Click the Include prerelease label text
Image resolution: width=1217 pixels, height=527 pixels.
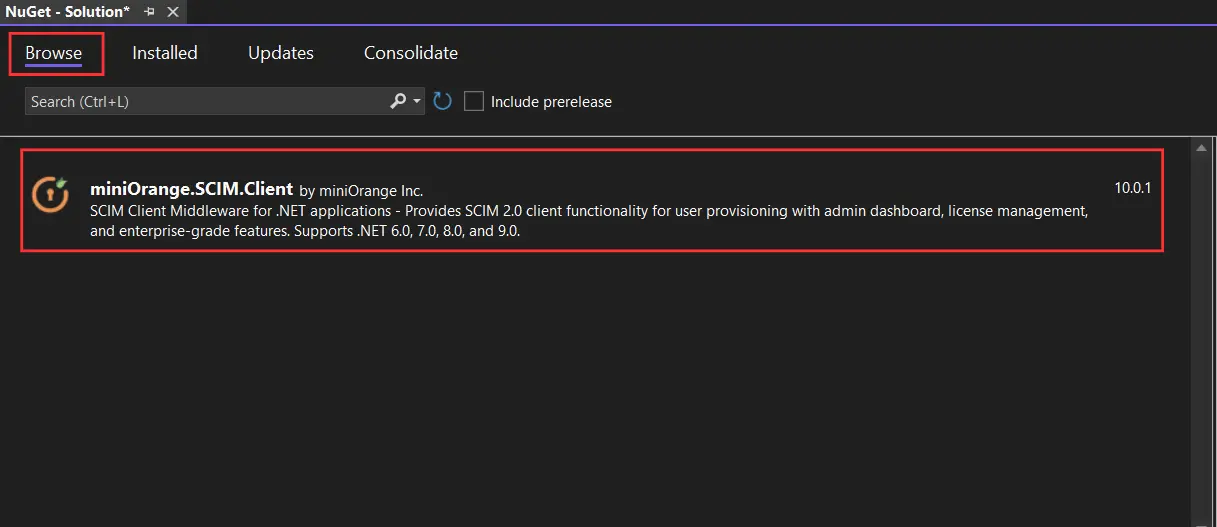(551, 102)
